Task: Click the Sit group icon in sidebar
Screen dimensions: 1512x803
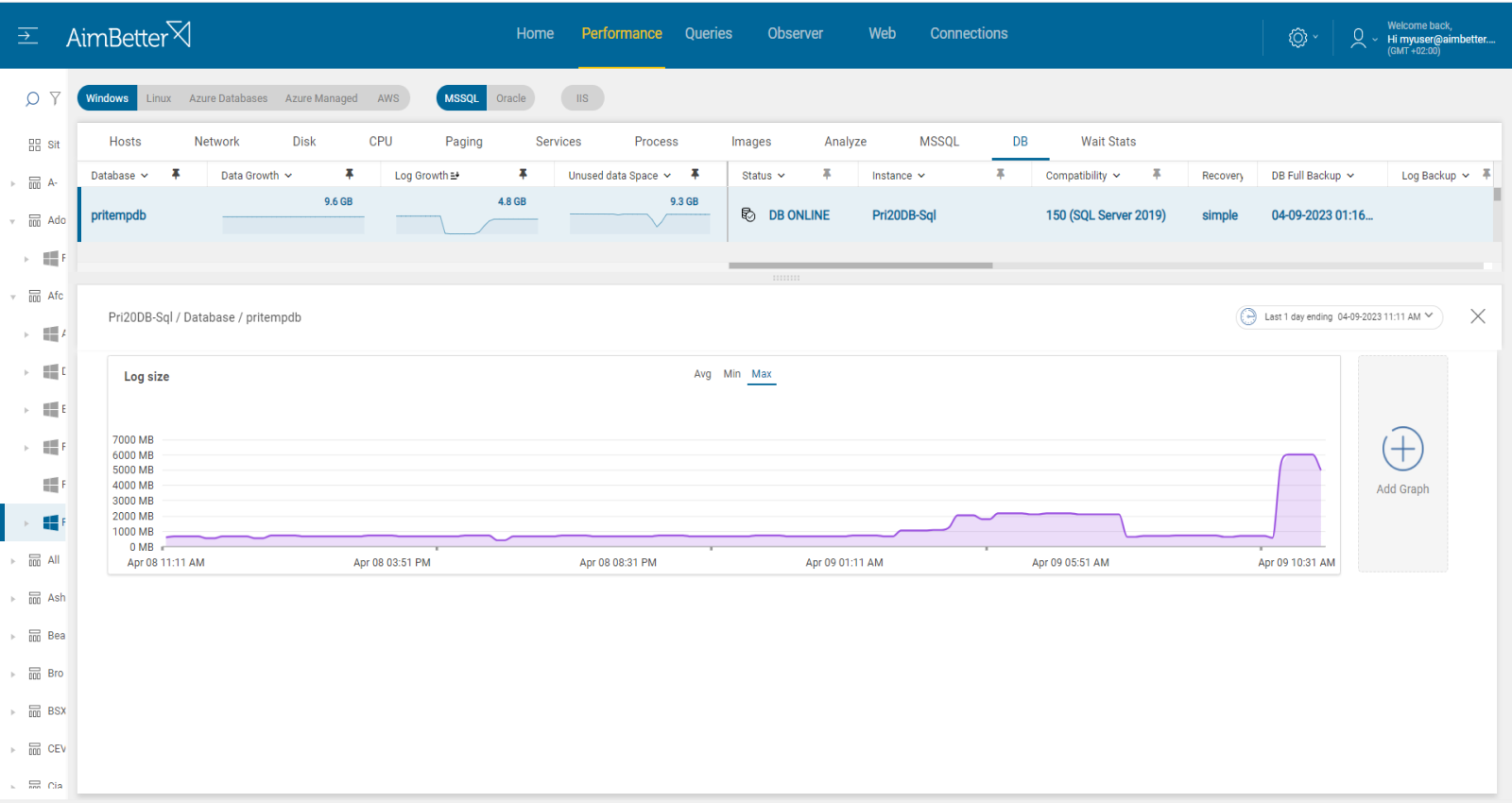Action: (35, 145)
